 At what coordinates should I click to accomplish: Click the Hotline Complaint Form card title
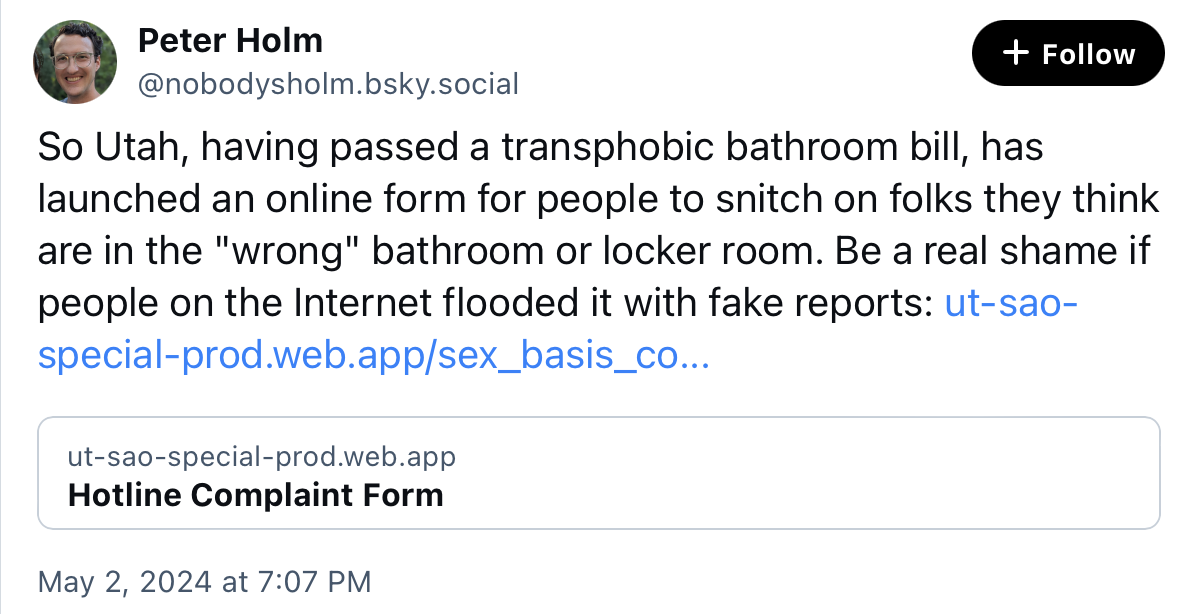[255, 495]
